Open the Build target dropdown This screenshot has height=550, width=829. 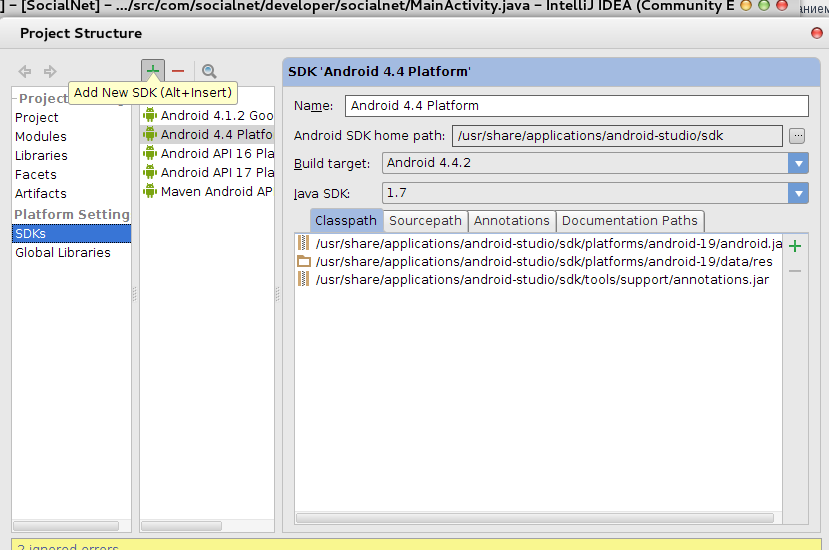click(x=798, y=163)
